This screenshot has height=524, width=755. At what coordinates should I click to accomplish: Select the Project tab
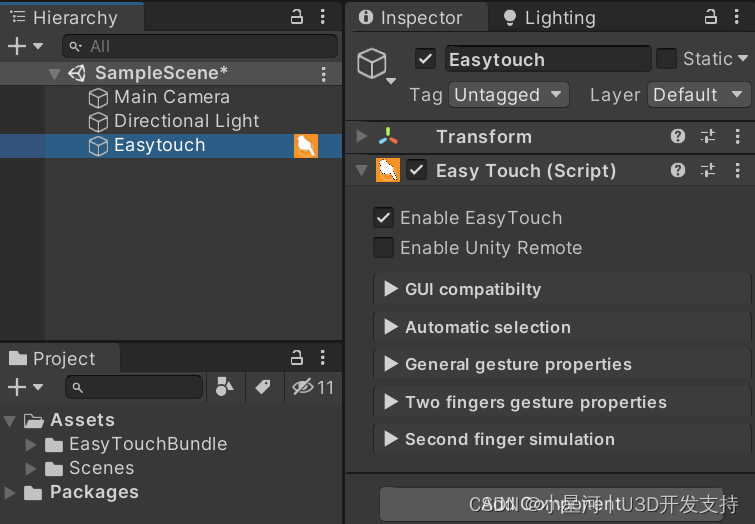click(x=52, y=358)
